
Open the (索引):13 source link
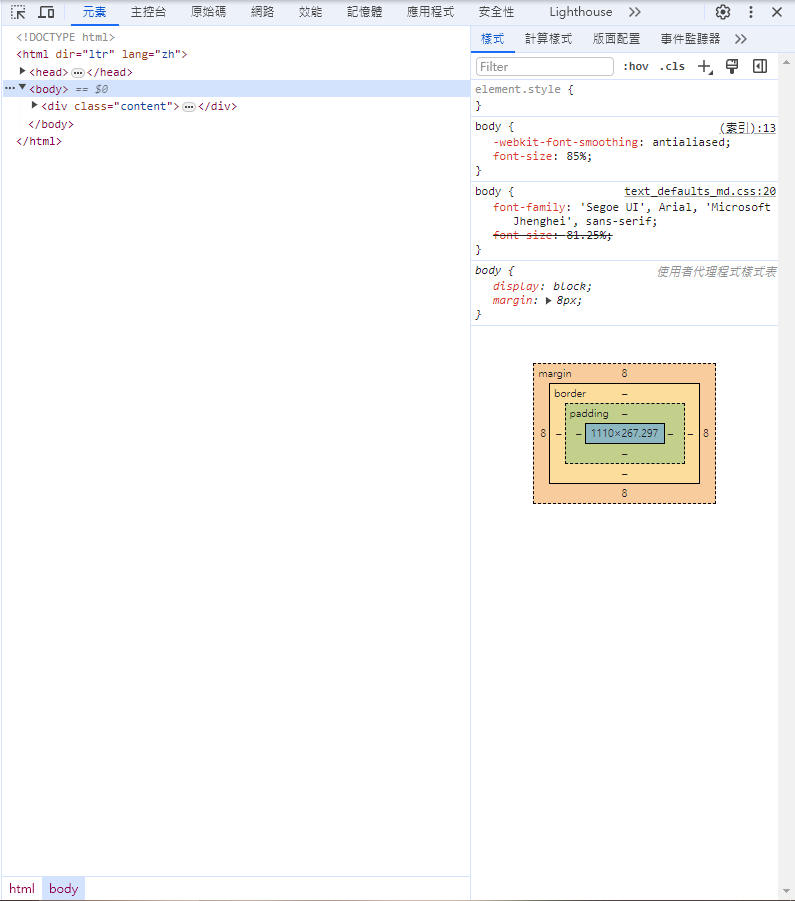747,128
